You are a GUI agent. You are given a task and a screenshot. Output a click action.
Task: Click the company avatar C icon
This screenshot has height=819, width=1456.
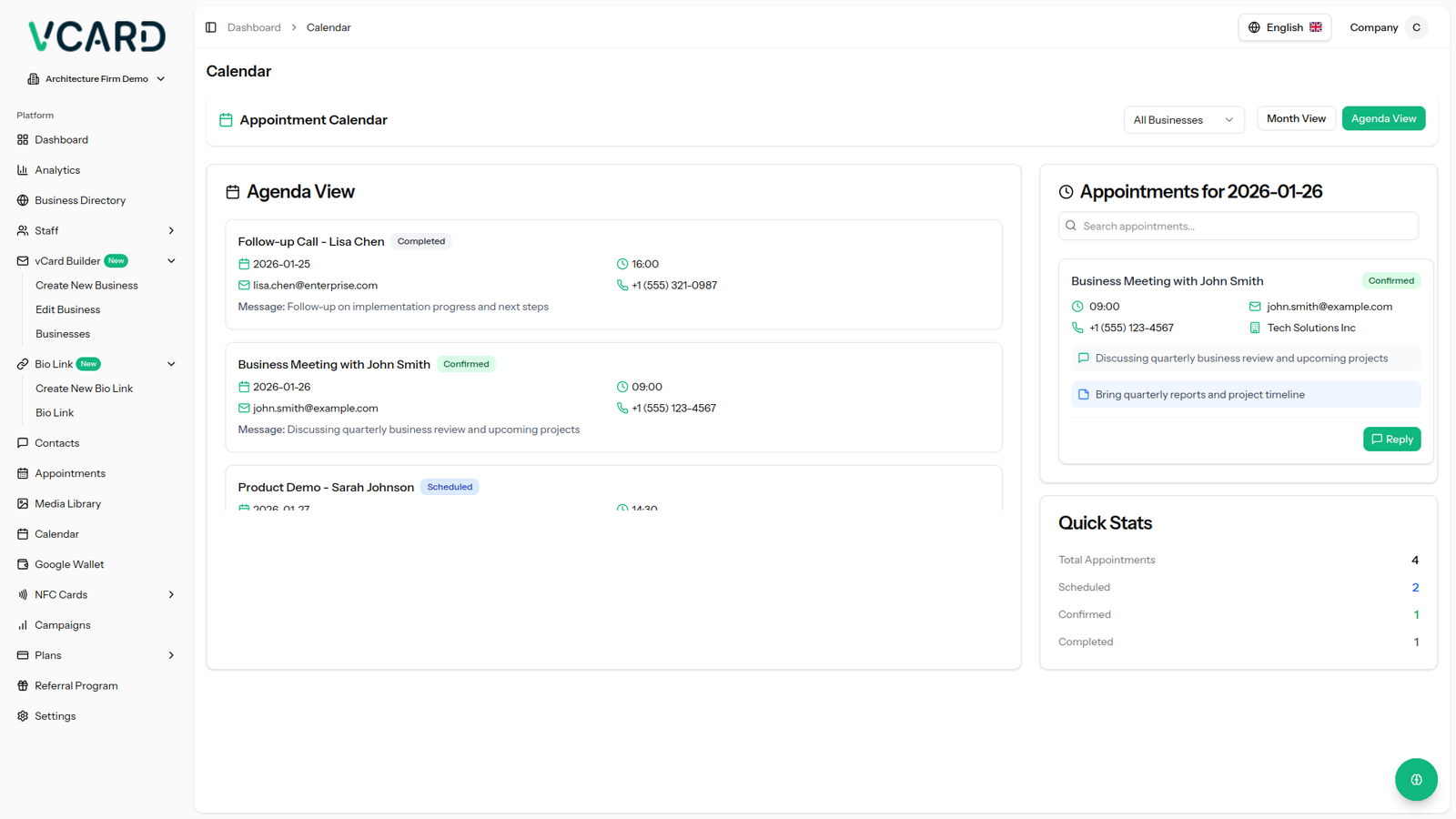coord(1416,27)
